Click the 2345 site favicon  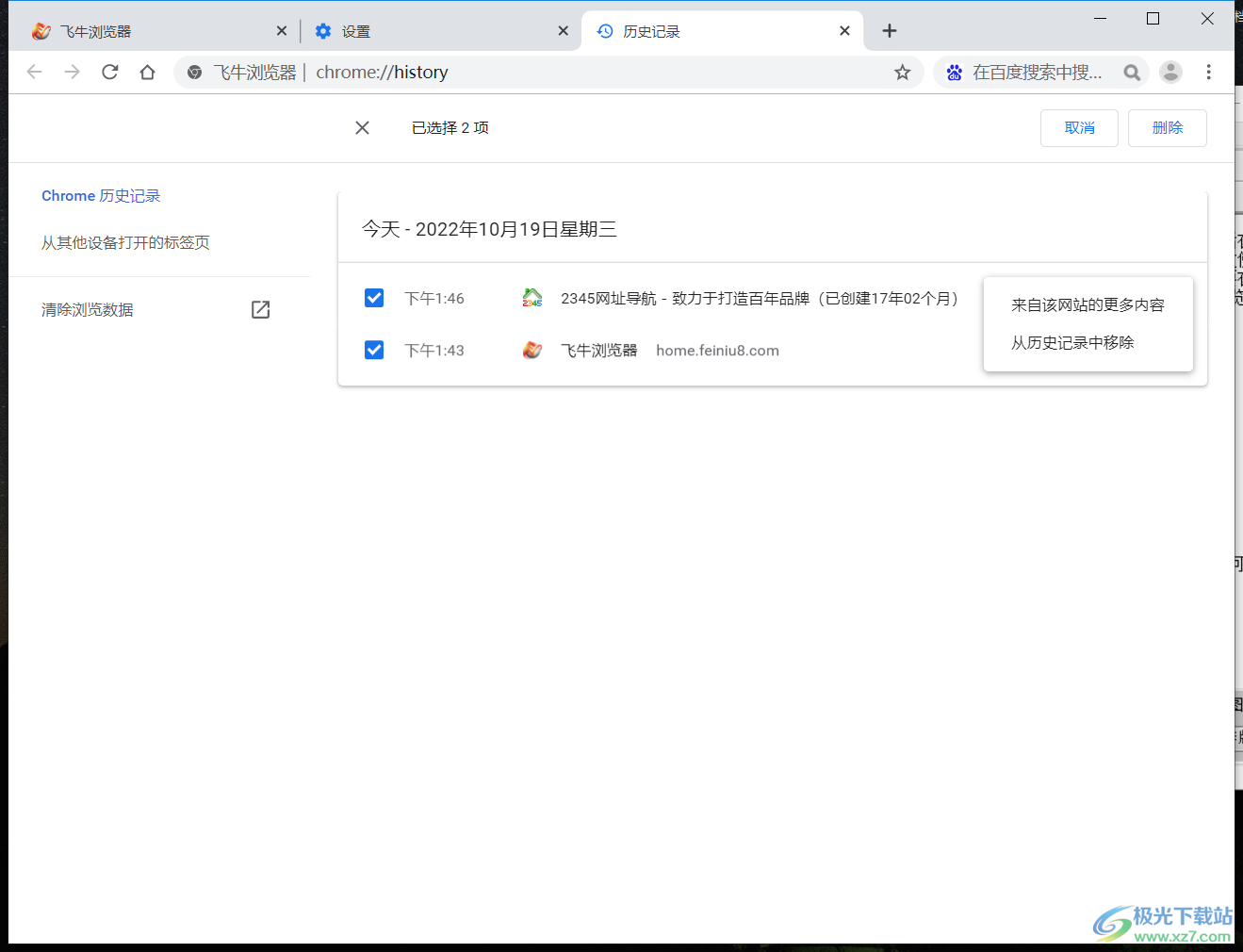[x=532, y=298]
